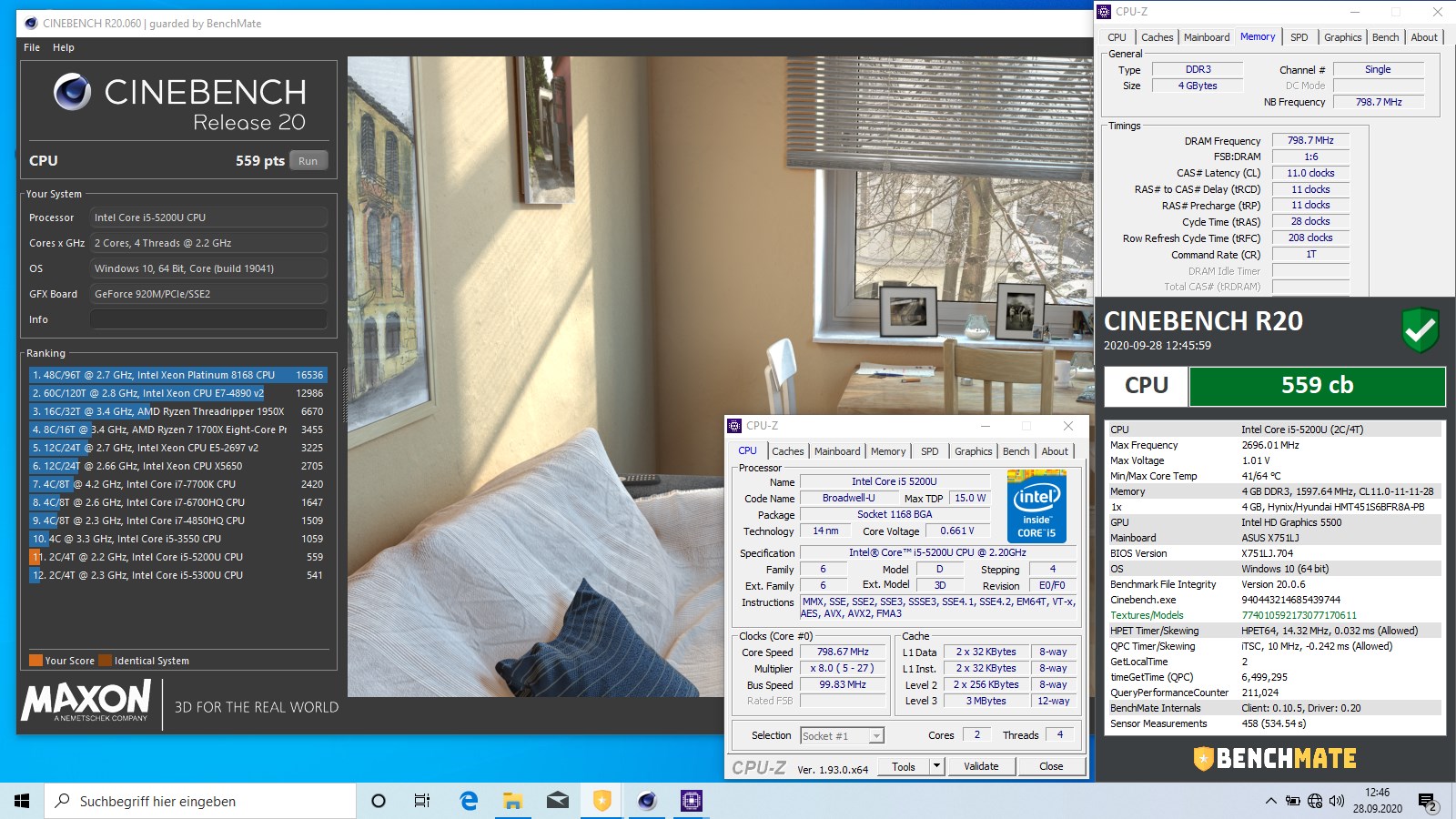Open Cortana circle icon in taskbar
Screen dimensions: 1456x819
coord(379,801)
